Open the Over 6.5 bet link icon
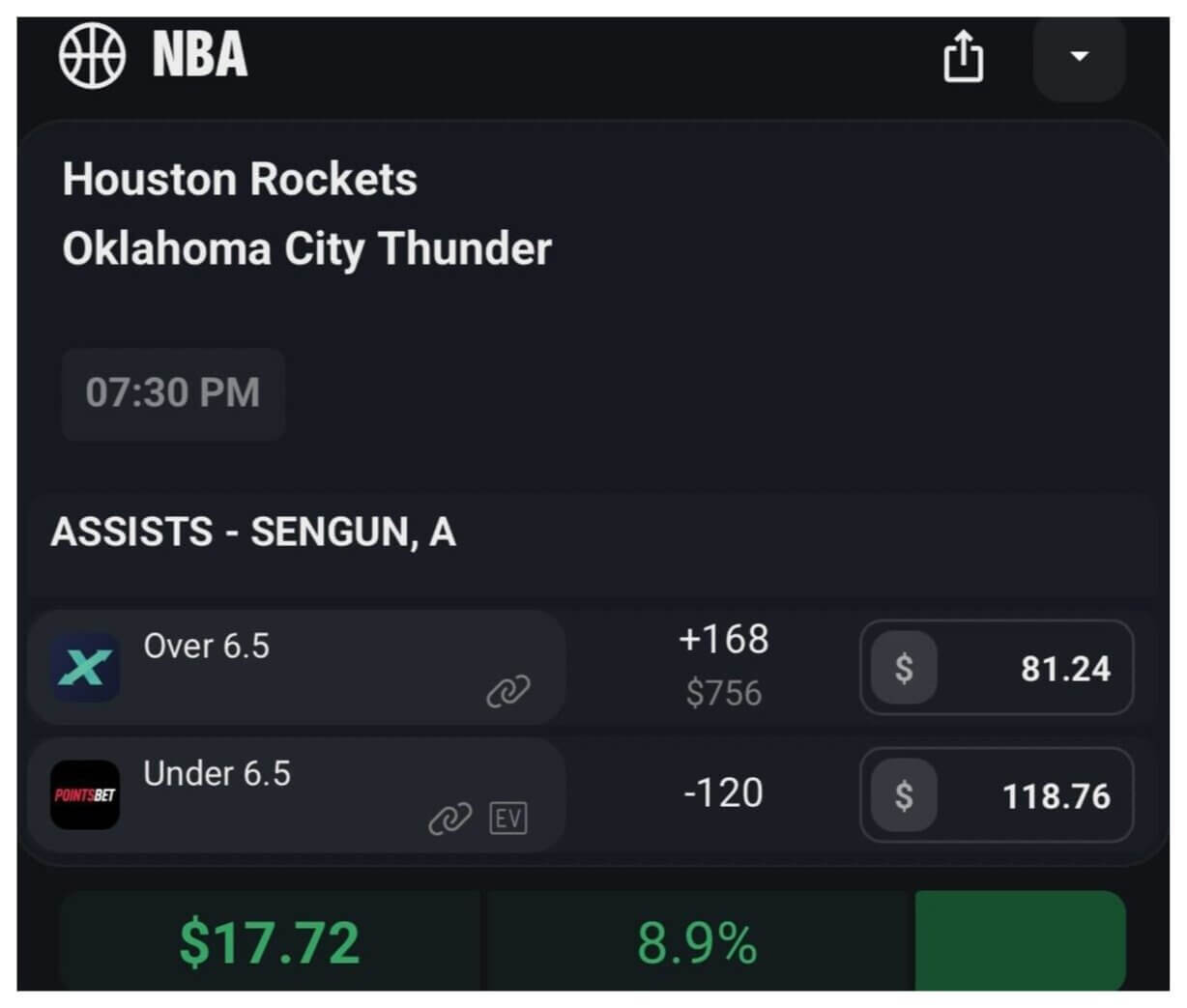Viewport: 1187px width, 1008px height. 507,691
